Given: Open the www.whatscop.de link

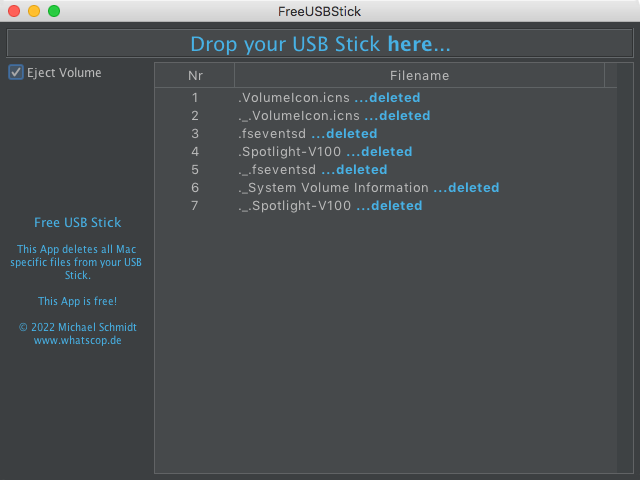Looking at the screenshot, I should [x=77, y=340].
